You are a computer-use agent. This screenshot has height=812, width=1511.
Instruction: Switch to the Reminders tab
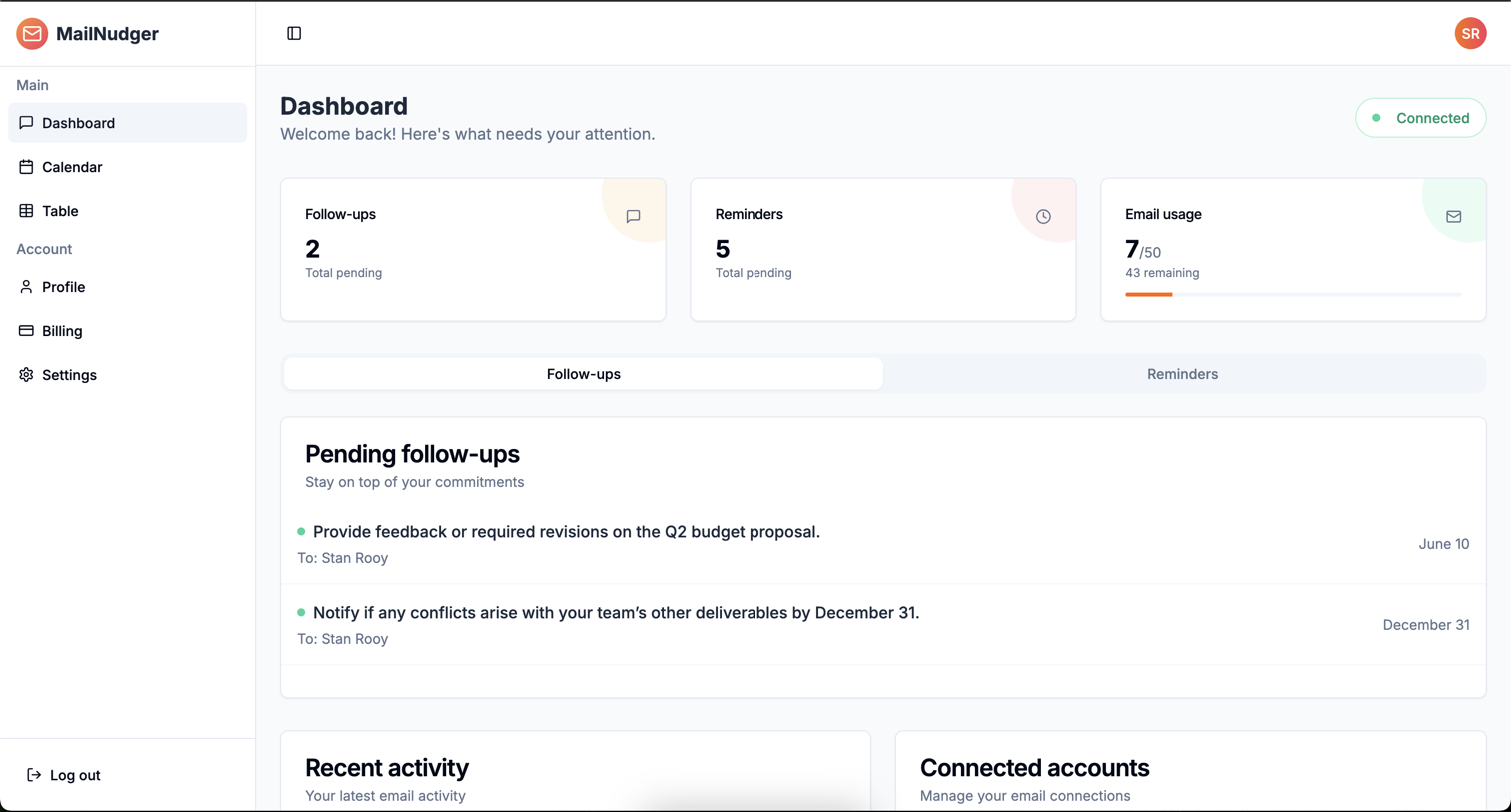pos(1182,374)
